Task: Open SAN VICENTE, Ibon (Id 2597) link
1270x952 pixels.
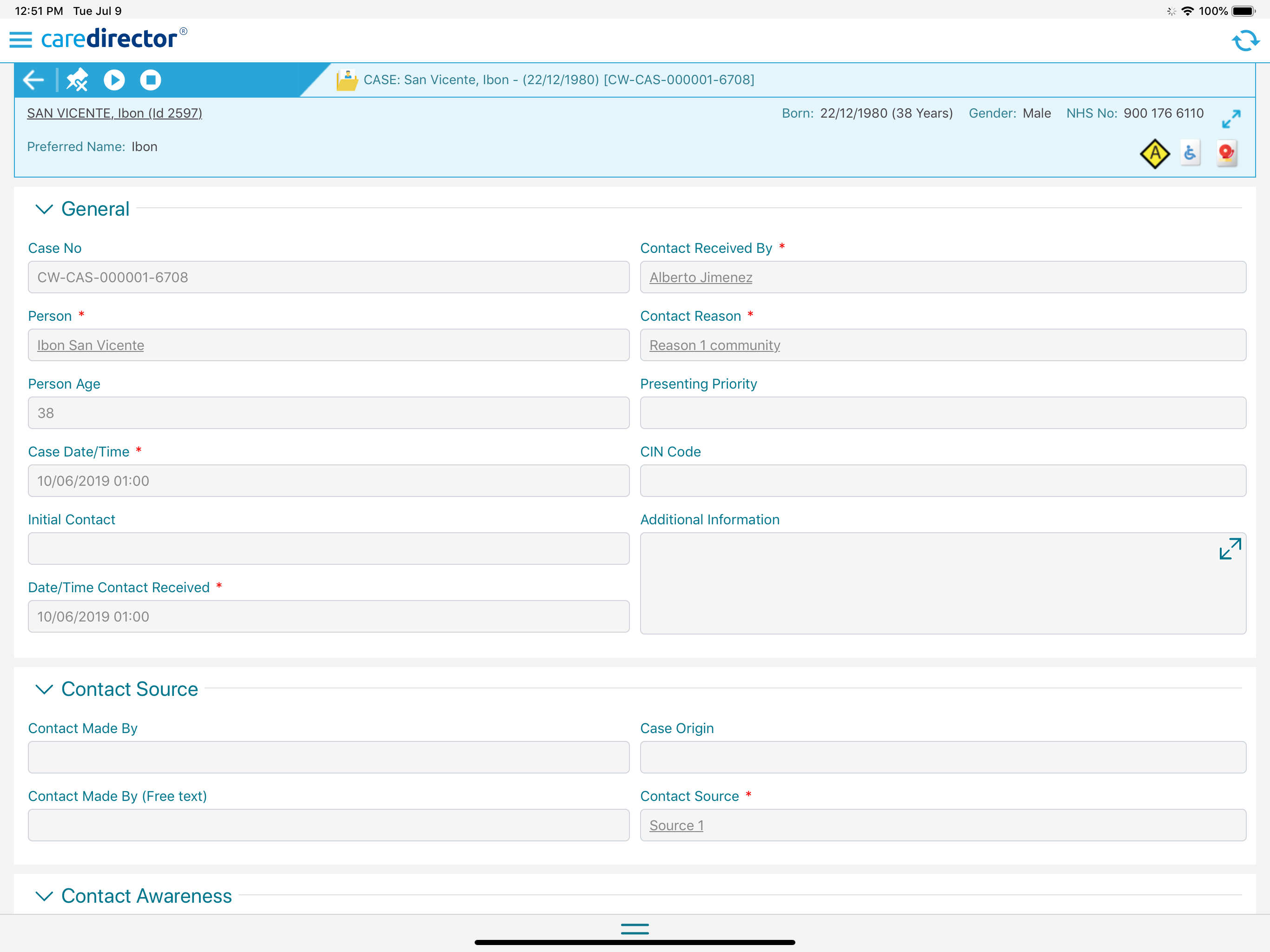Action: 114,113
